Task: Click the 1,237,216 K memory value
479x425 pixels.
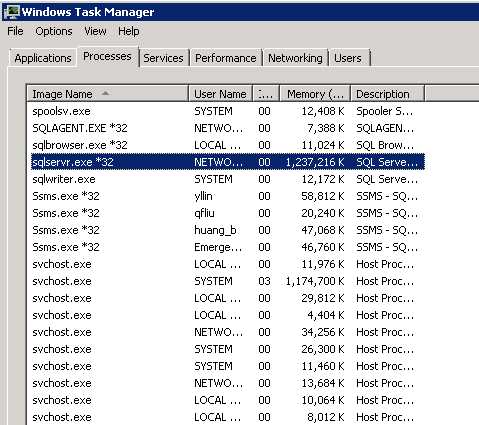Action: click(315, 162)
